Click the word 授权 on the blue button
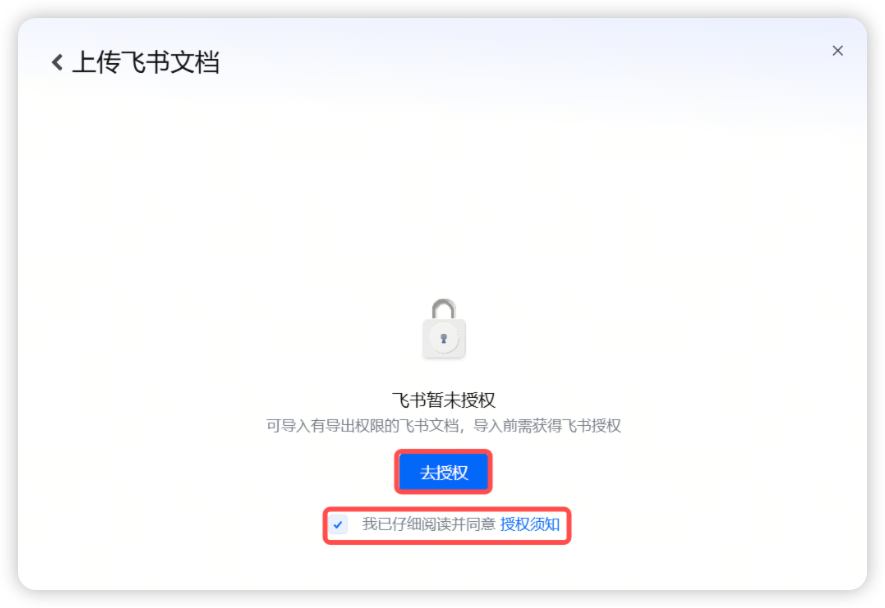 [x=452, y=473]
